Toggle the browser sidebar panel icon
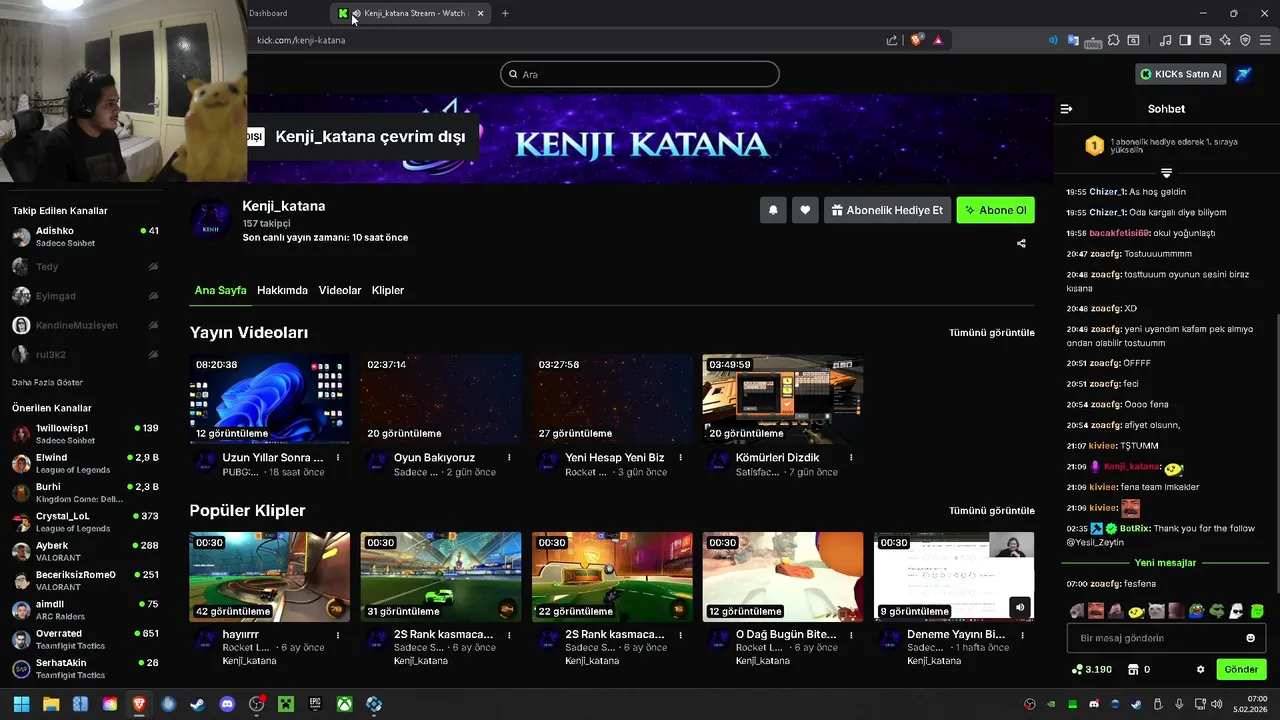 (1185, 40)
